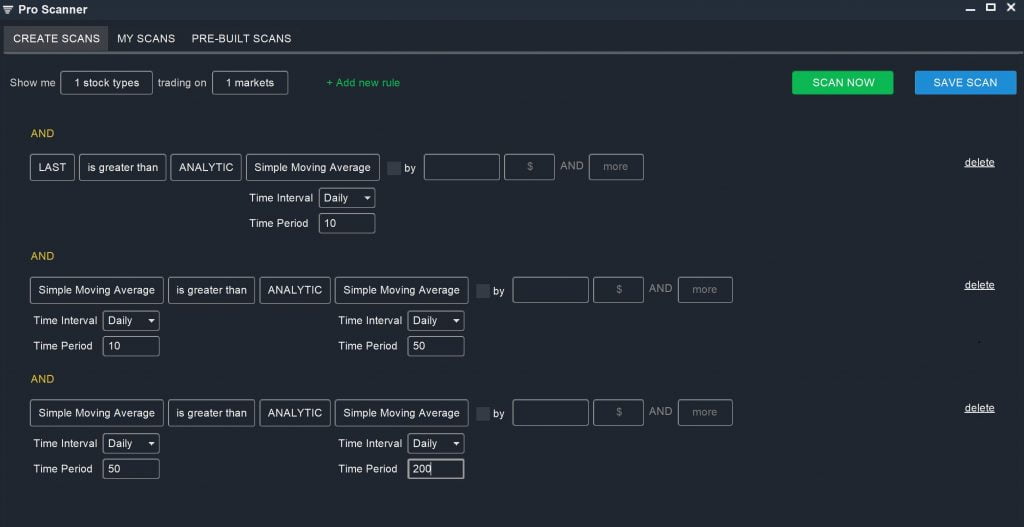
Task: Click the Pro Scanner funnel icon
Action: coord(8,10)
